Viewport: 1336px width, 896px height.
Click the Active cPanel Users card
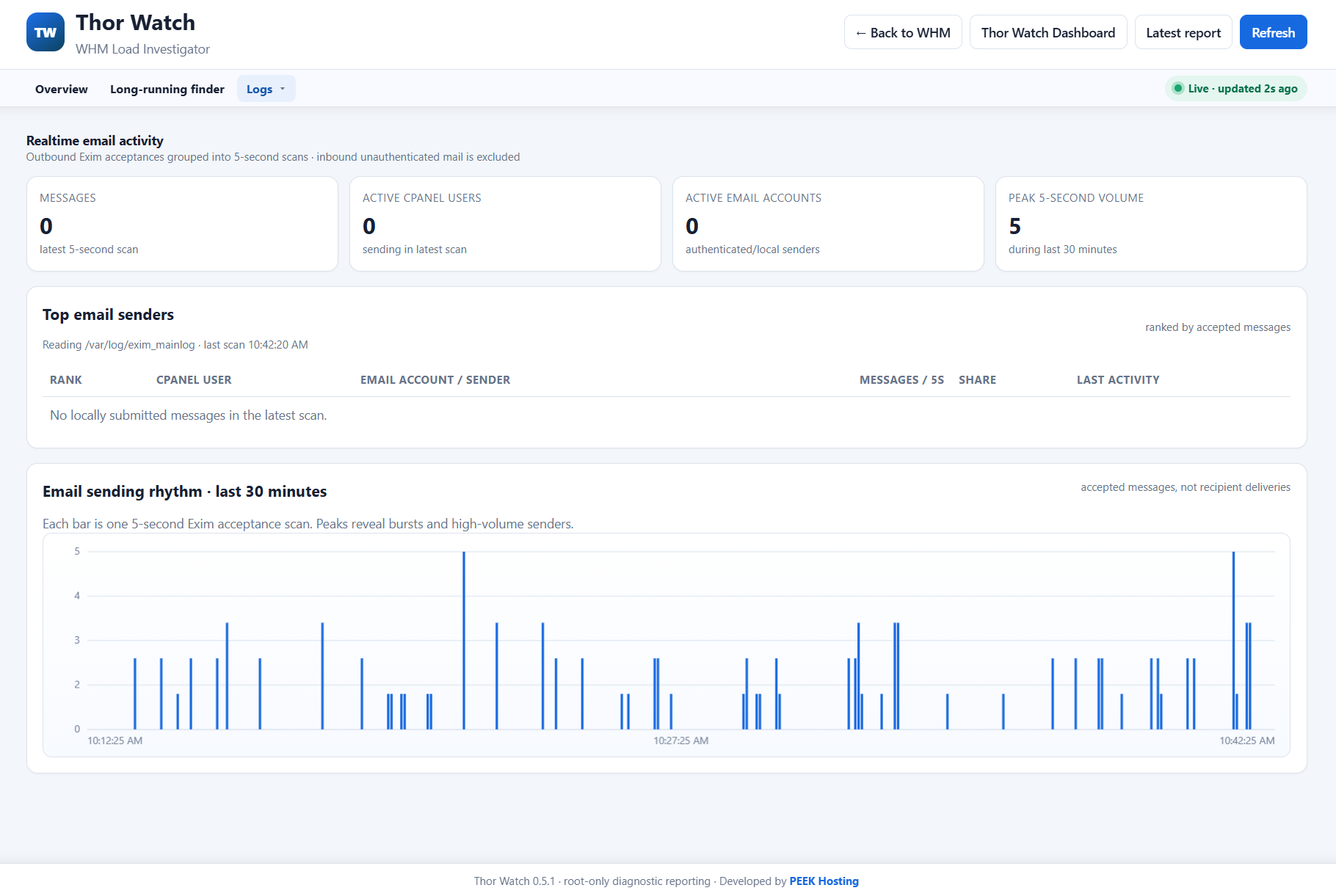pos(505,224)
